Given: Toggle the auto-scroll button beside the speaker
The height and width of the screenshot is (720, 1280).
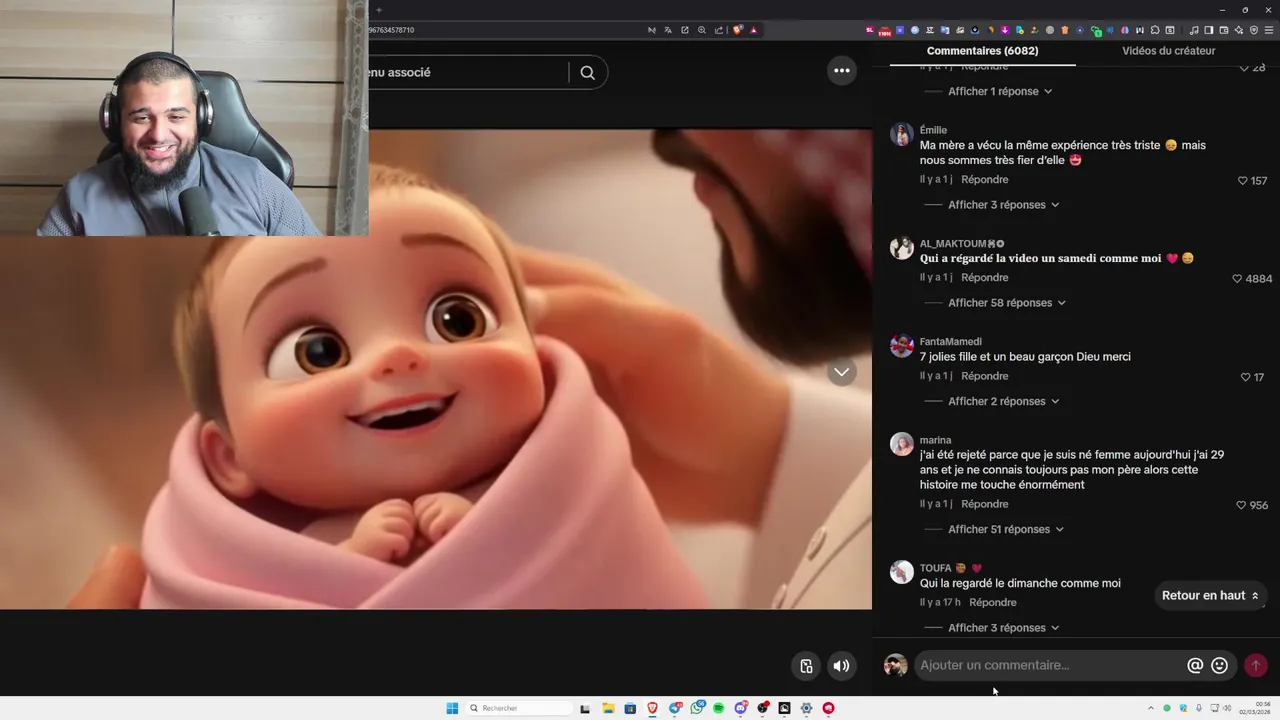Looking at the screenshot, I should (x=806, y=666).
